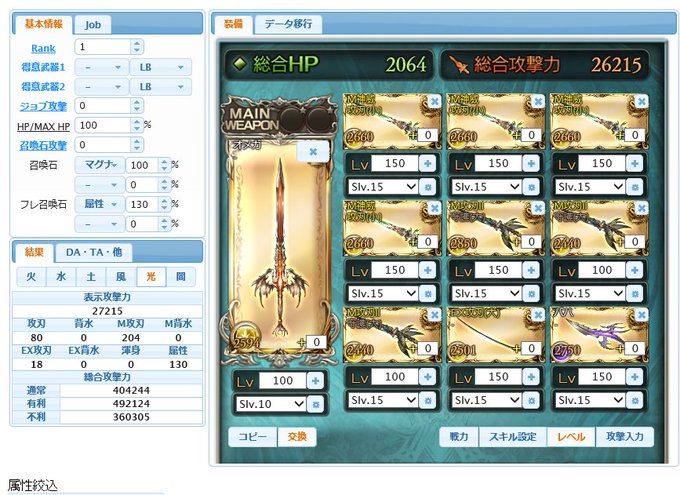Remove the バハ 2750 weapon with X
Screen dimensions: 680x495
click(641, 315)
